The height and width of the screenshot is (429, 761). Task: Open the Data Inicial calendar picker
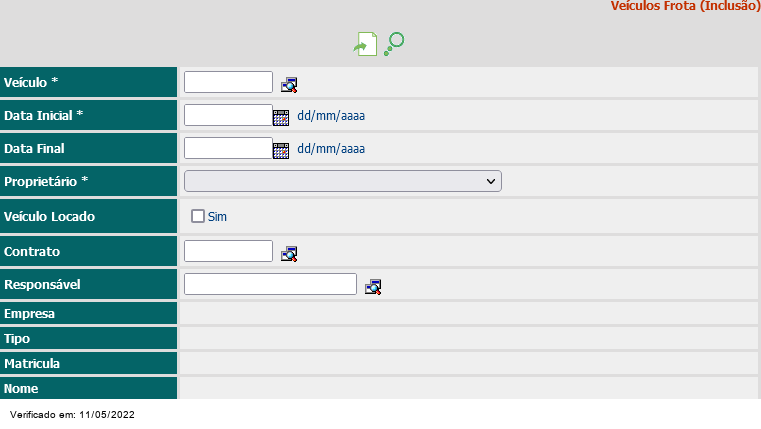281,117
